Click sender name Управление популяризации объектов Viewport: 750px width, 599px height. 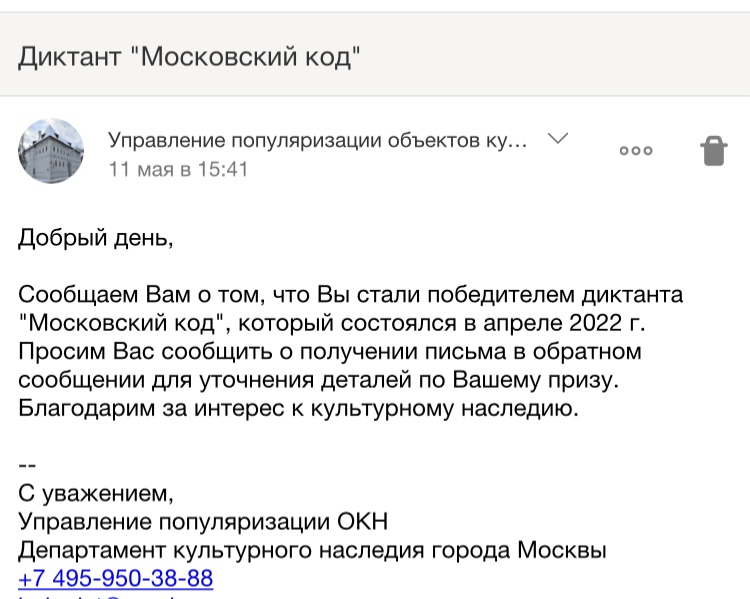(x=318, y=140)
